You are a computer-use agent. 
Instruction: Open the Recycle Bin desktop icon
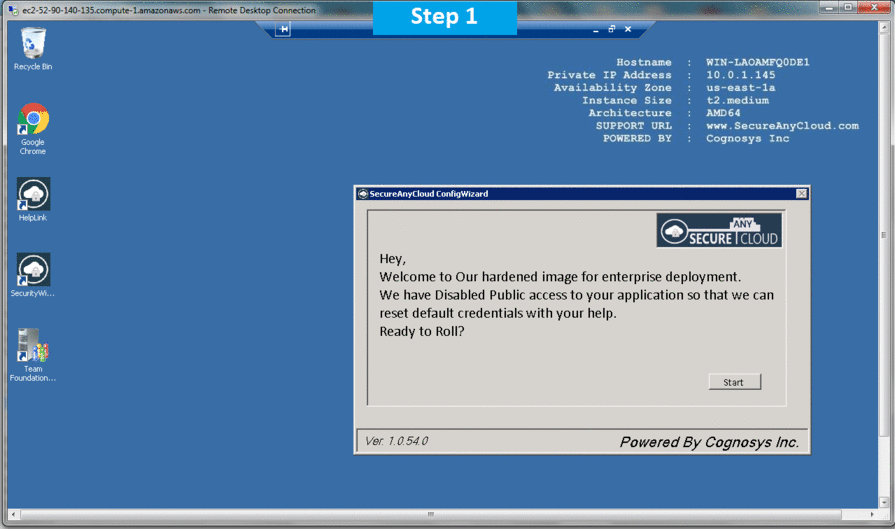(33, 44)
